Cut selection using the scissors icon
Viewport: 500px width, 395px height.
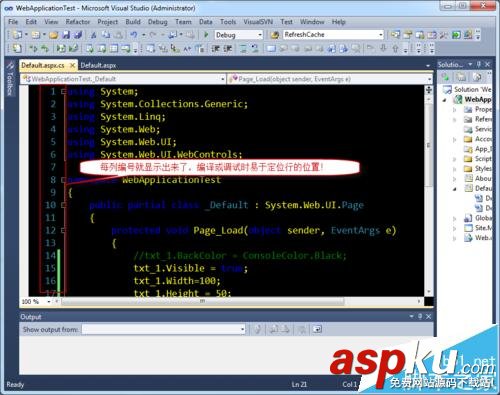point(94,35)
